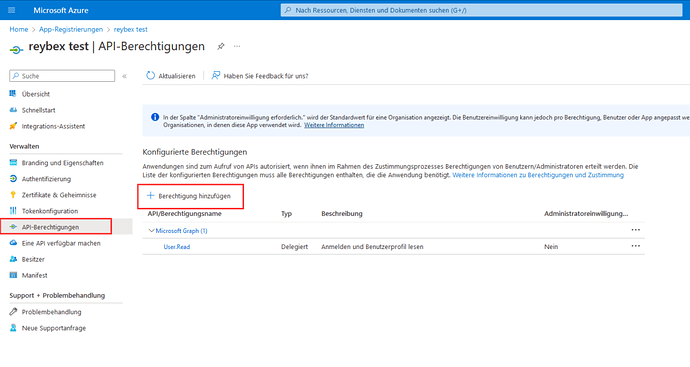
Task: Click the Aktualisieren button label
Action: tap(177, 76)
